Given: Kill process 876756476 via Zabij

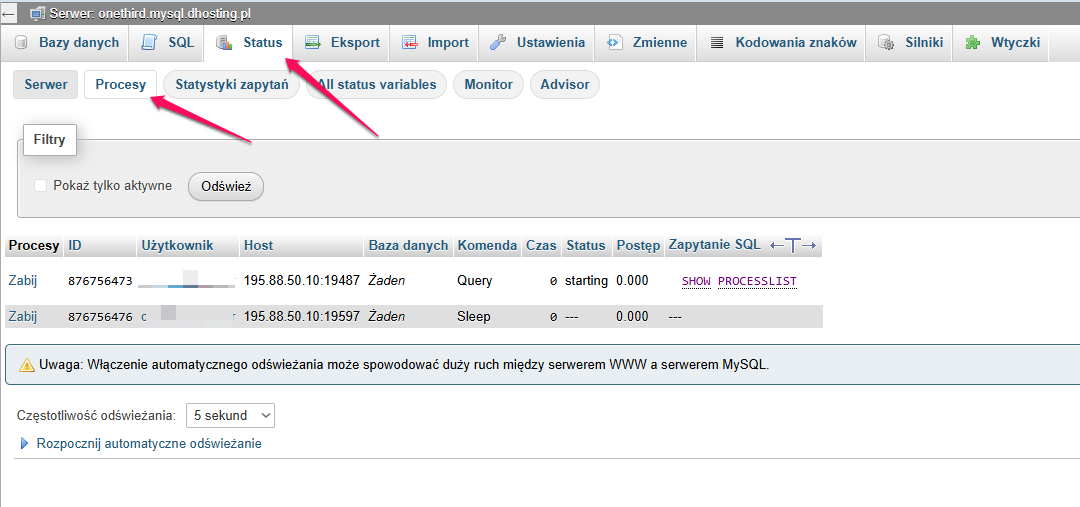Looking at the screenshot, I should coord(22,316).
